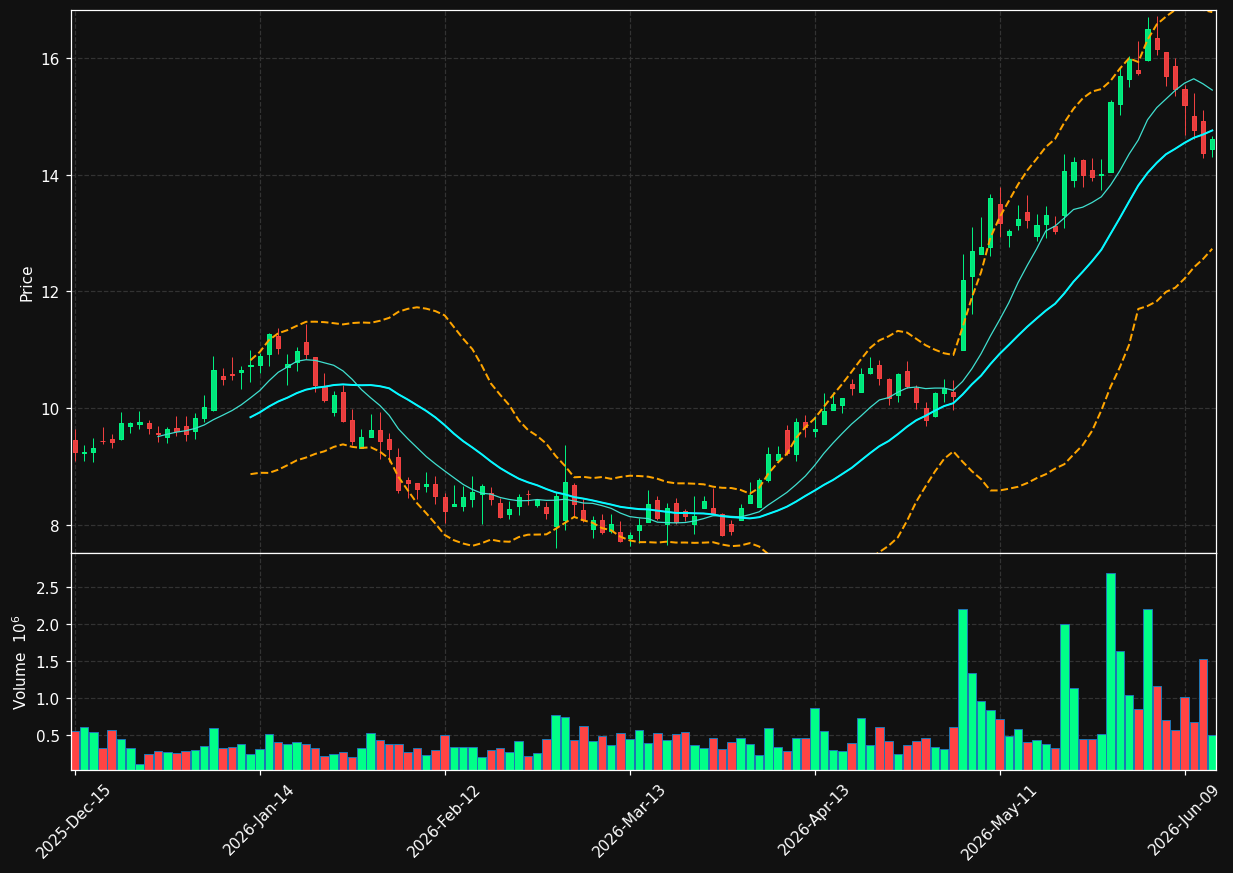Click the volume tick label 1.0
Viewport: 1233px width, 873px height.
click(50, 699)
